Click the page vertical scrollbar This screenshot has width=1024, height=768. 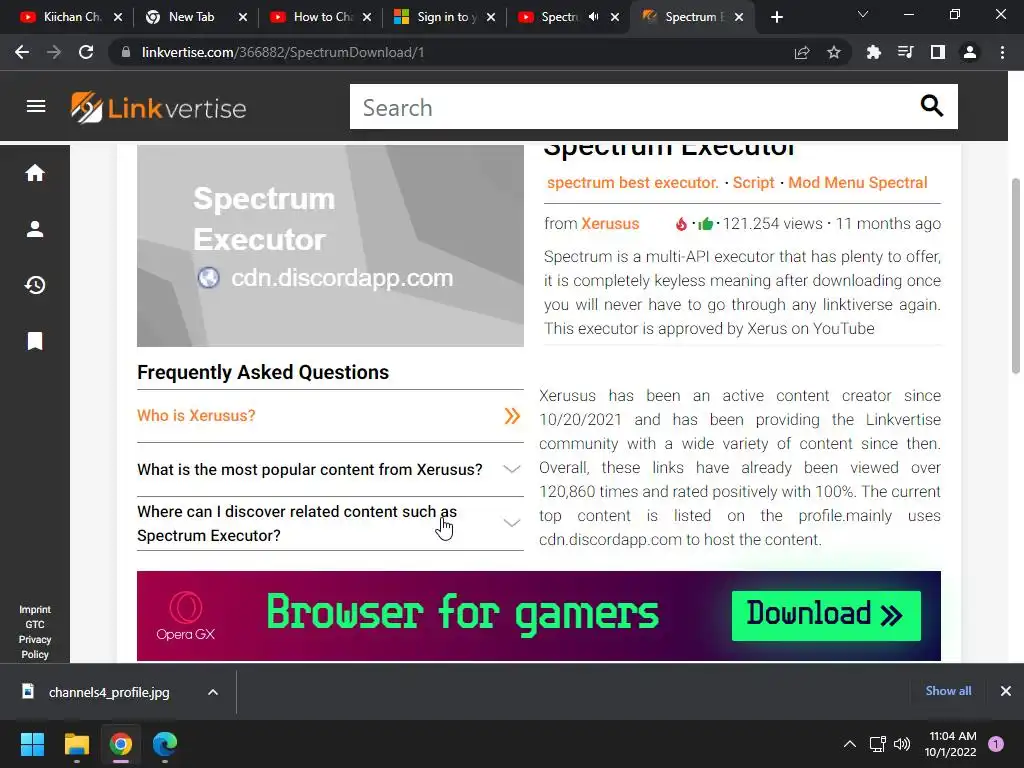[x=1016, y=276]
